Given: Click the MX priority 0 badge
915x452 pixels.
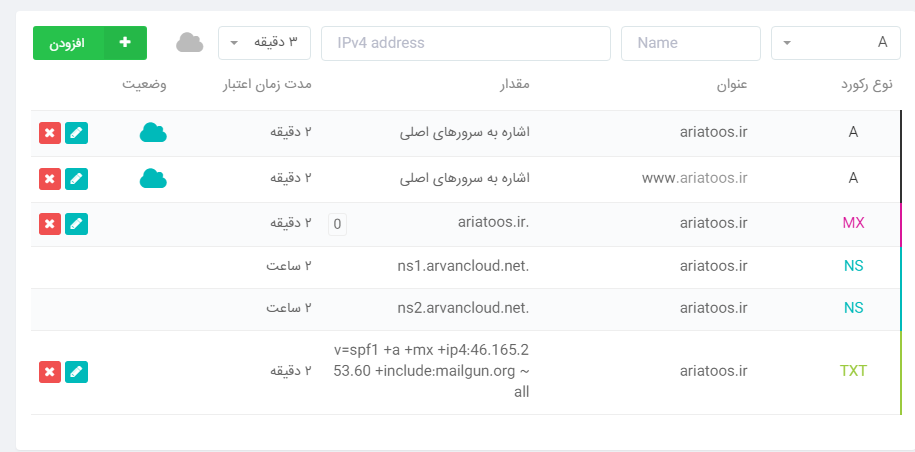Looking at the screenshot, I should [x=337, y=225].
